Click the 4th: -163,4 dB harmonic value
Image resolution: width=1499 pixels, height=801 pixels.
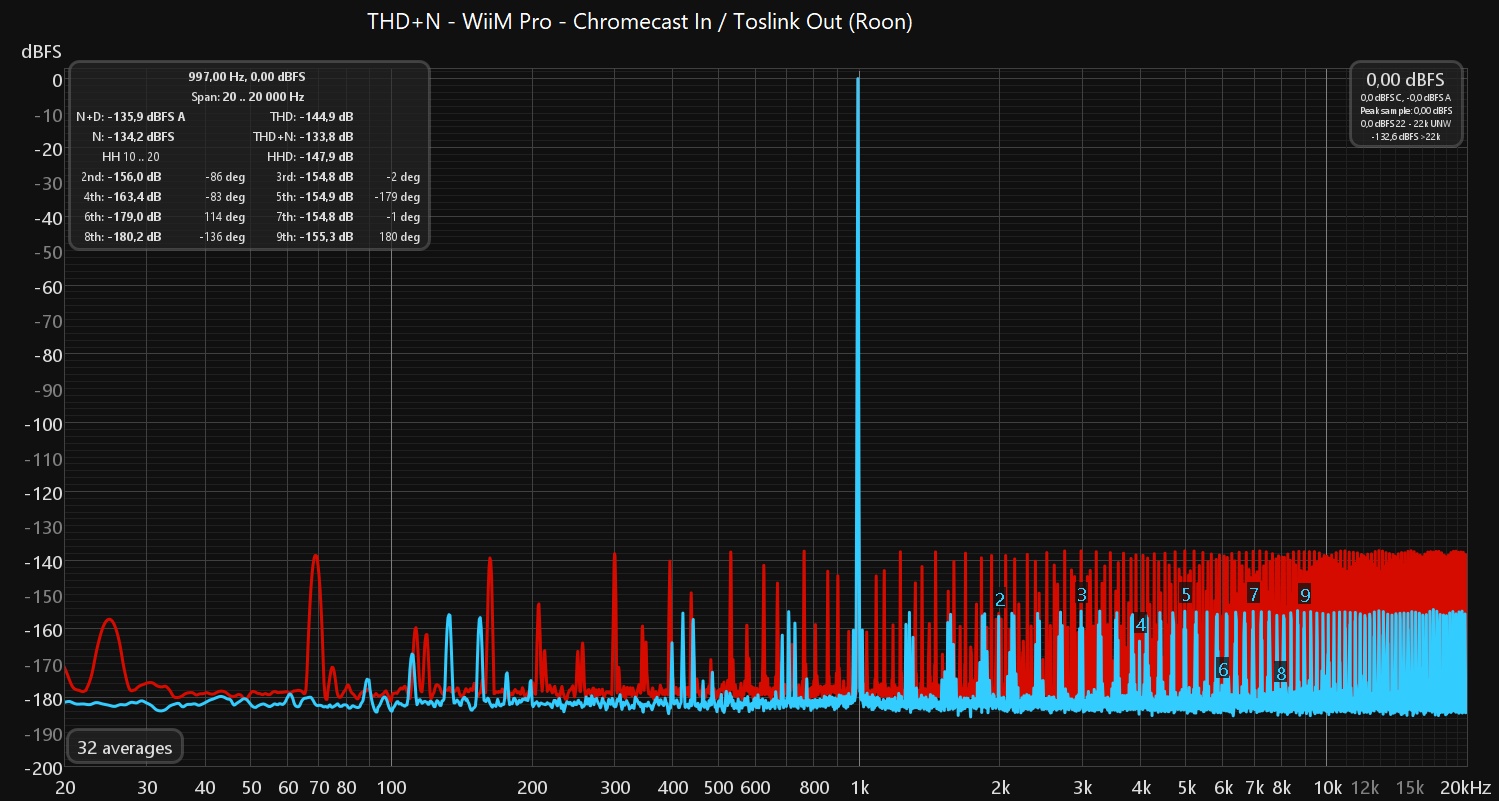tap(122, 197)
